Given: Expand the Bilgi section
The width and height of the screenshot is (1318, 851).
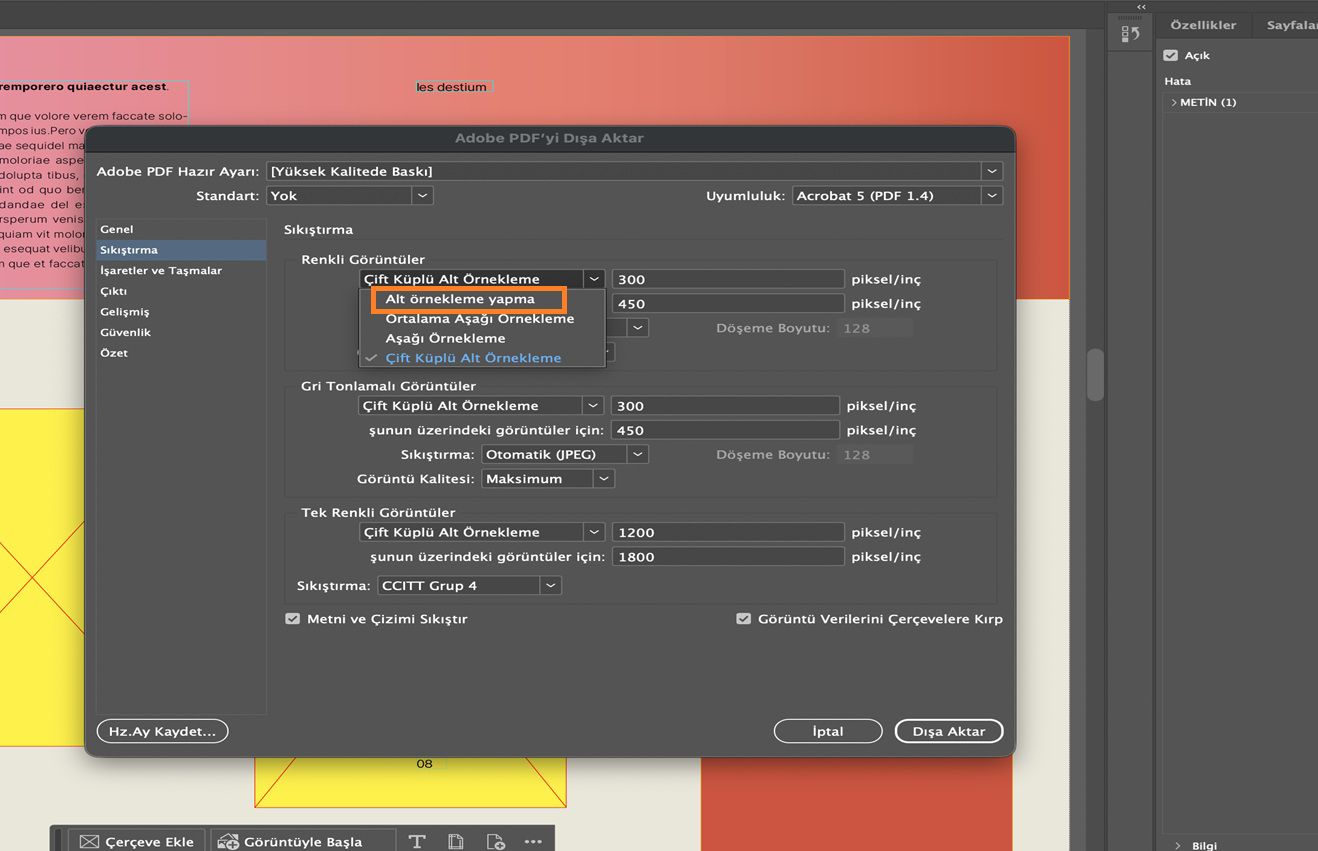Looking at the screenshot, I should point(1178,846).
